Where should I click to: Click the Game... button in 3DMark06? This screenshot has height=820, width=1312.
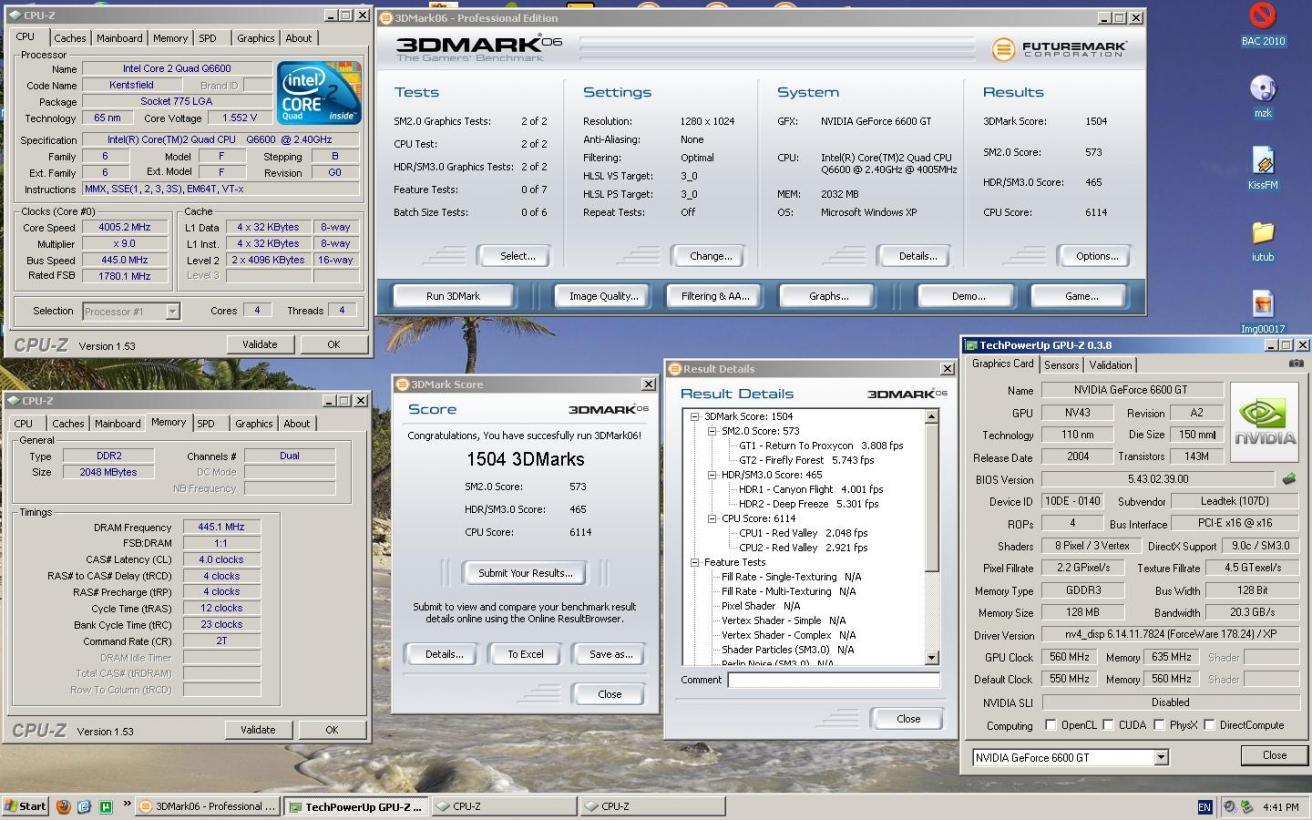(x=1081, y=296)
